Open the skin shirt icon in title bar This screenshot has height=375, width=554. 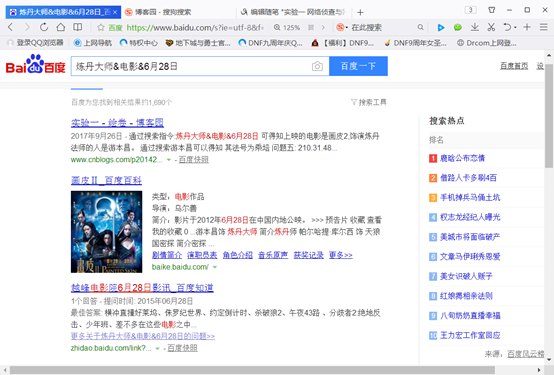491,10
